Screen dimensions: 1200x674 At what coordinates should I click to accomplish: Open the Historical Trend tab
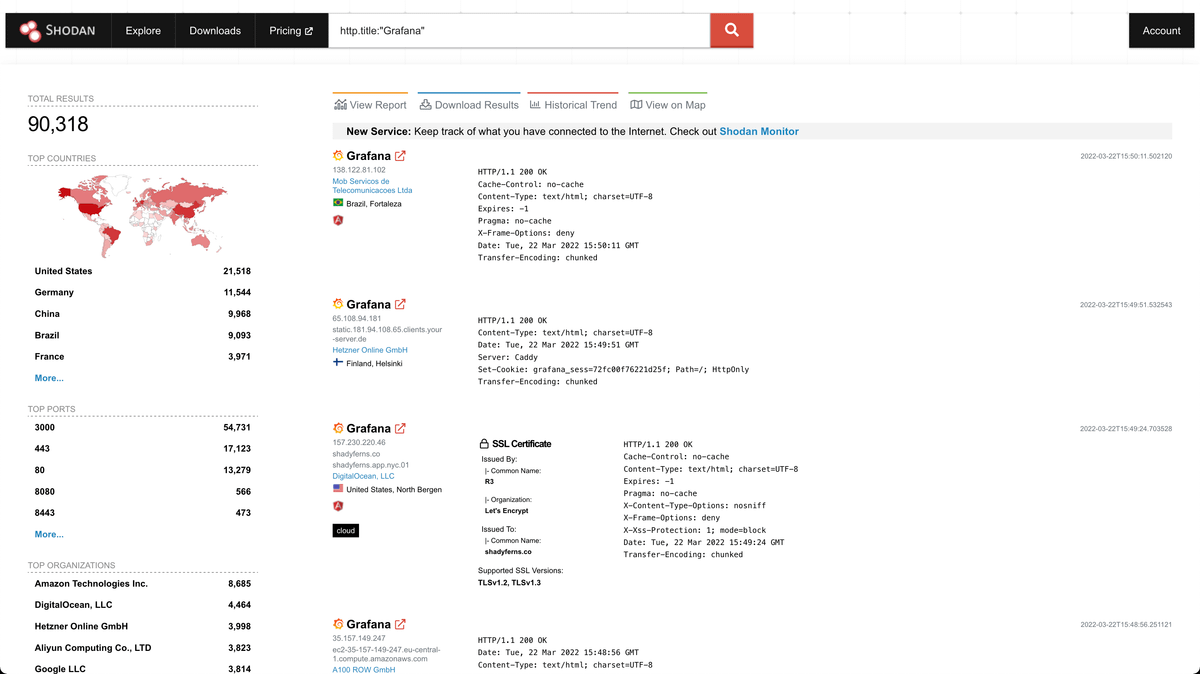click(573, 105)
